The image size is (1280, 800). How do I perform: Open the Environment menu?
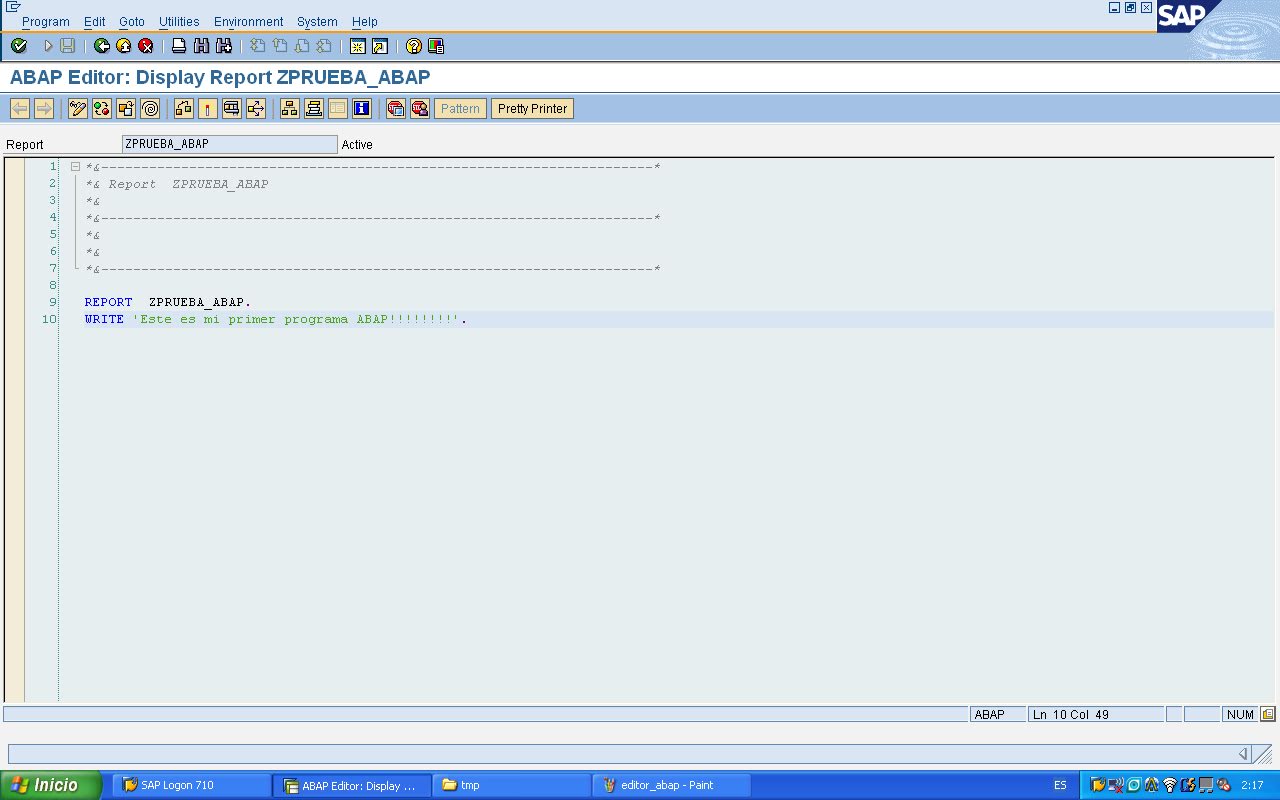coord(248,21)
